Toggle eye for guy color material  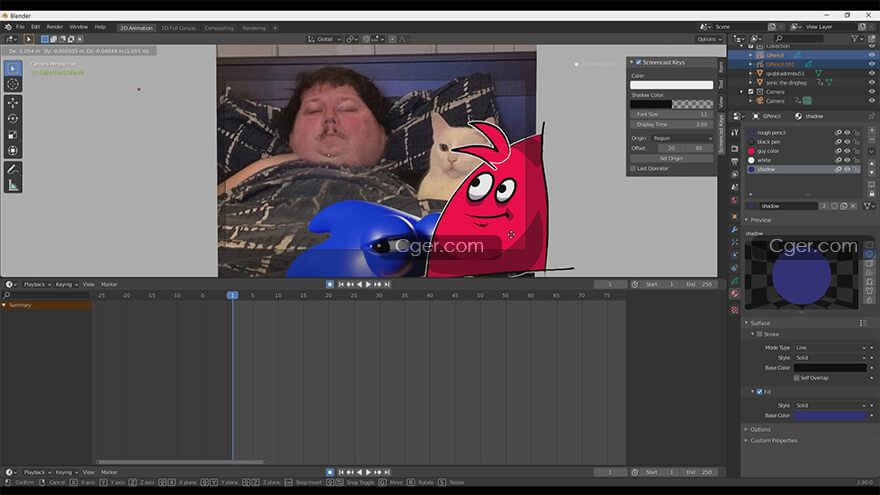click(847, 151)
